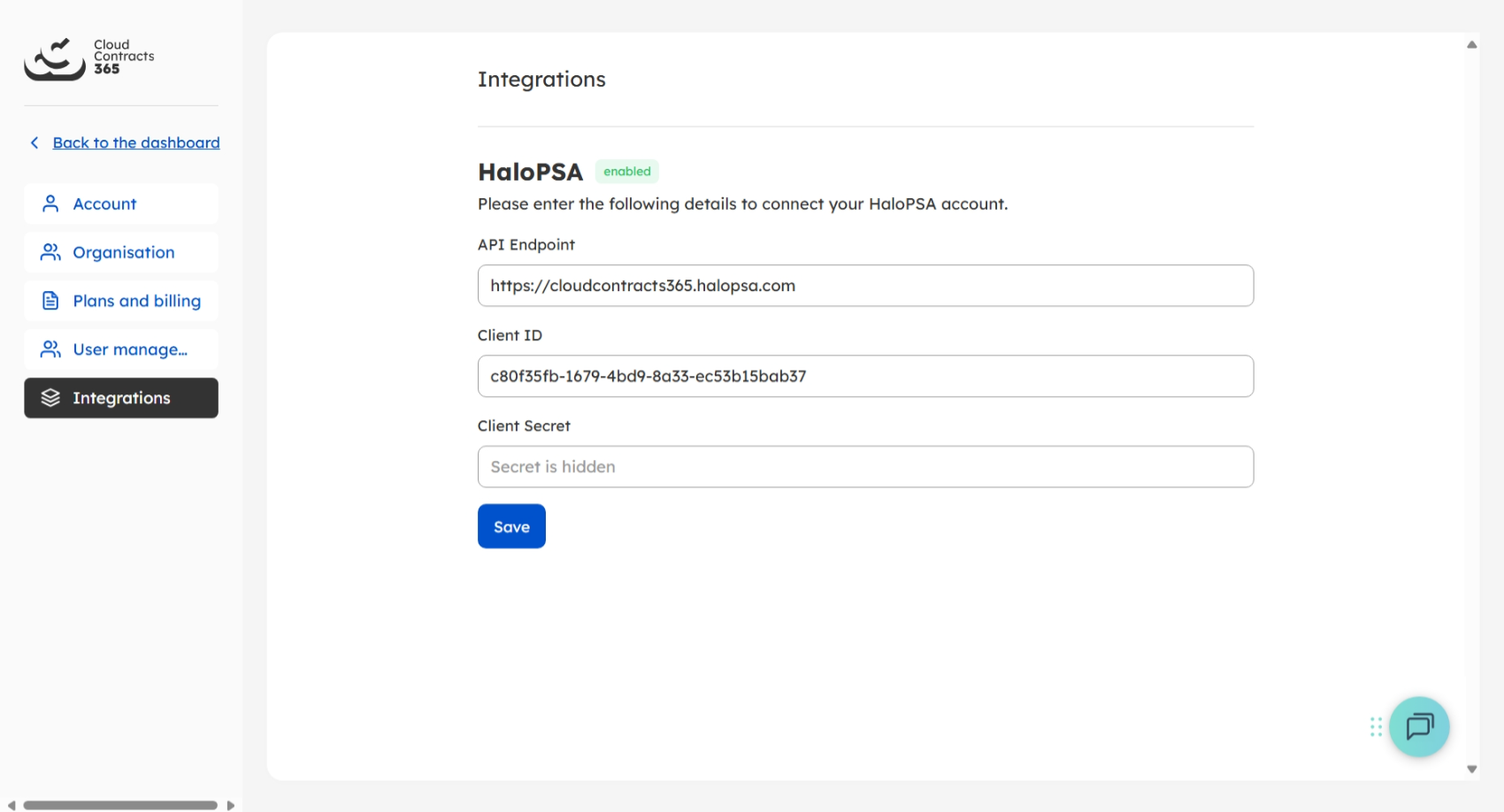Click the 'Please enter the following details' text

[x=742, y=204]
